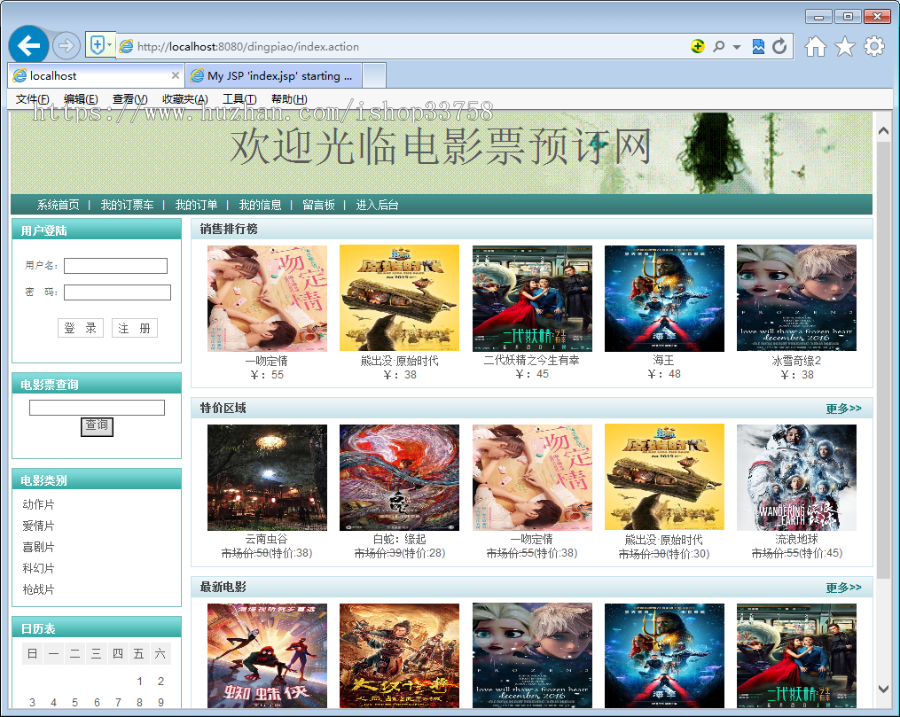Viewport: 900px width, 717px height.
Task: Select calendar day 2
Action: tap(161, 681)
